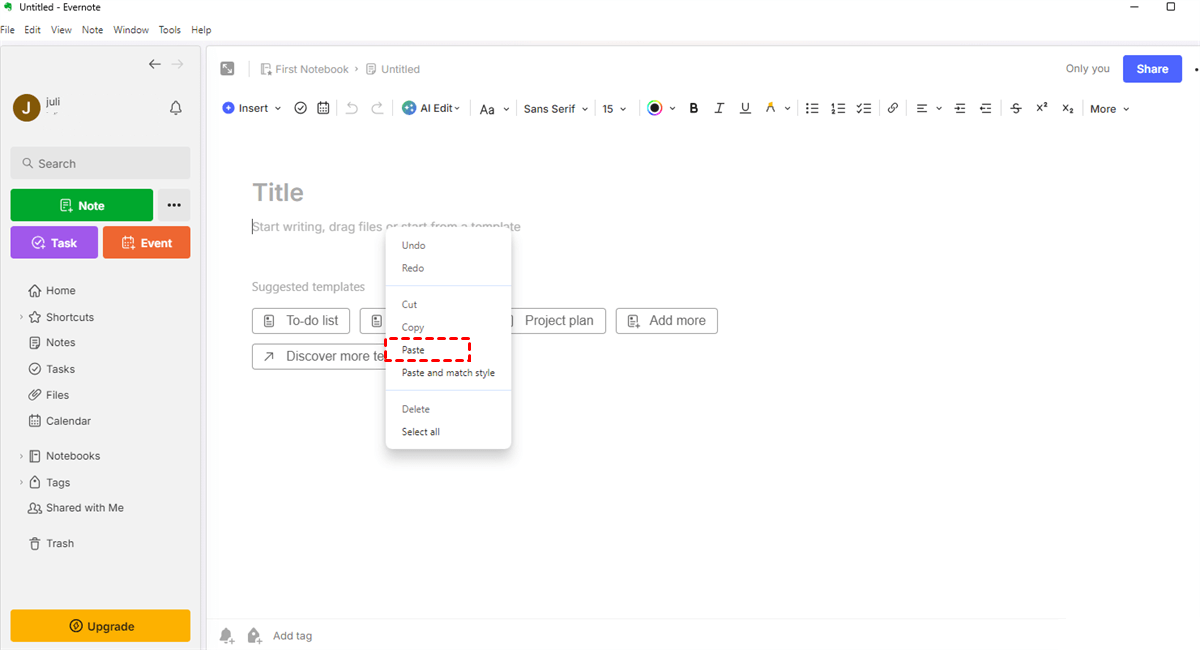Open the More formatting dropdown
1200x650 pixels.
pyautogui.click(x=1110, y=109)
